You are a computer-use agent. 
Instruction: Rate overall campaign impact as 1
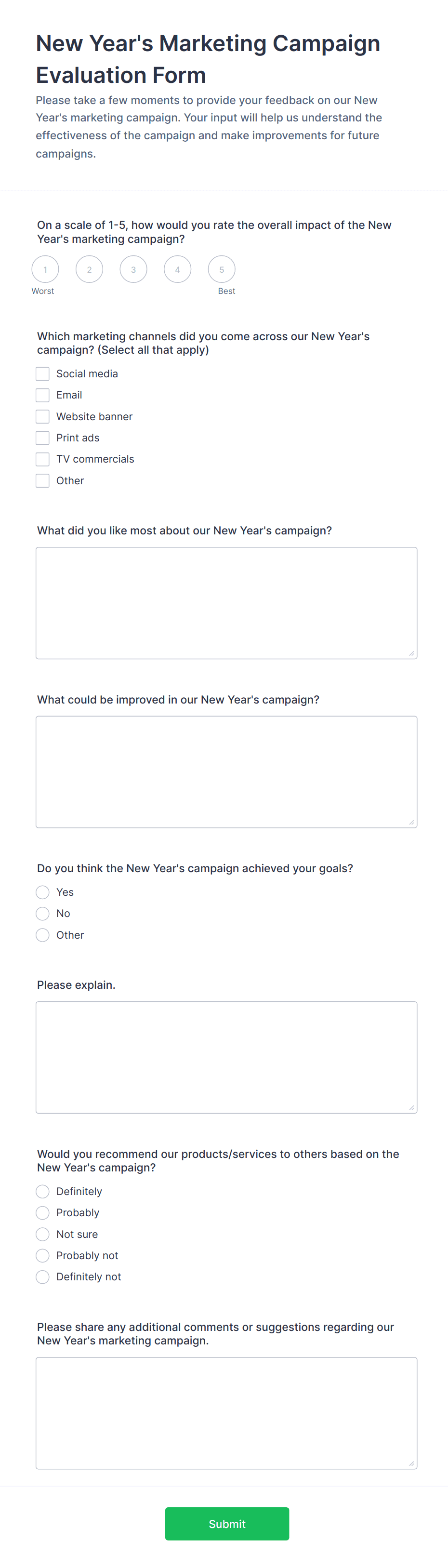pos(45,268)
